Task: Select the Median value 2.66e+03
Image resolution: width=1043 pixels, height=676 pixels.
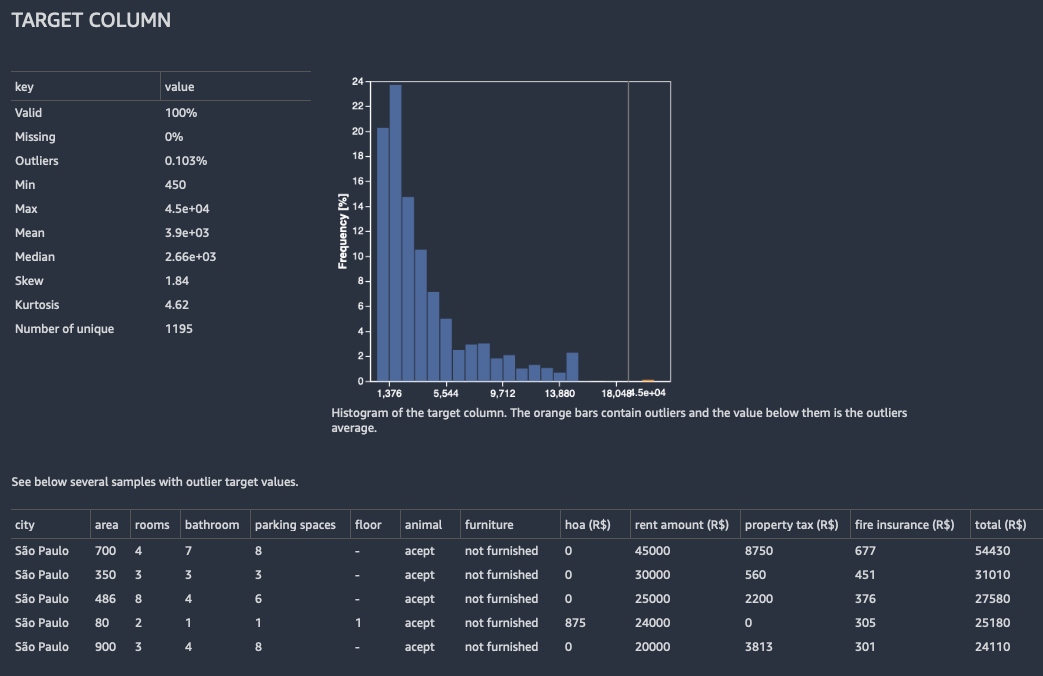Action: point(189,256)
